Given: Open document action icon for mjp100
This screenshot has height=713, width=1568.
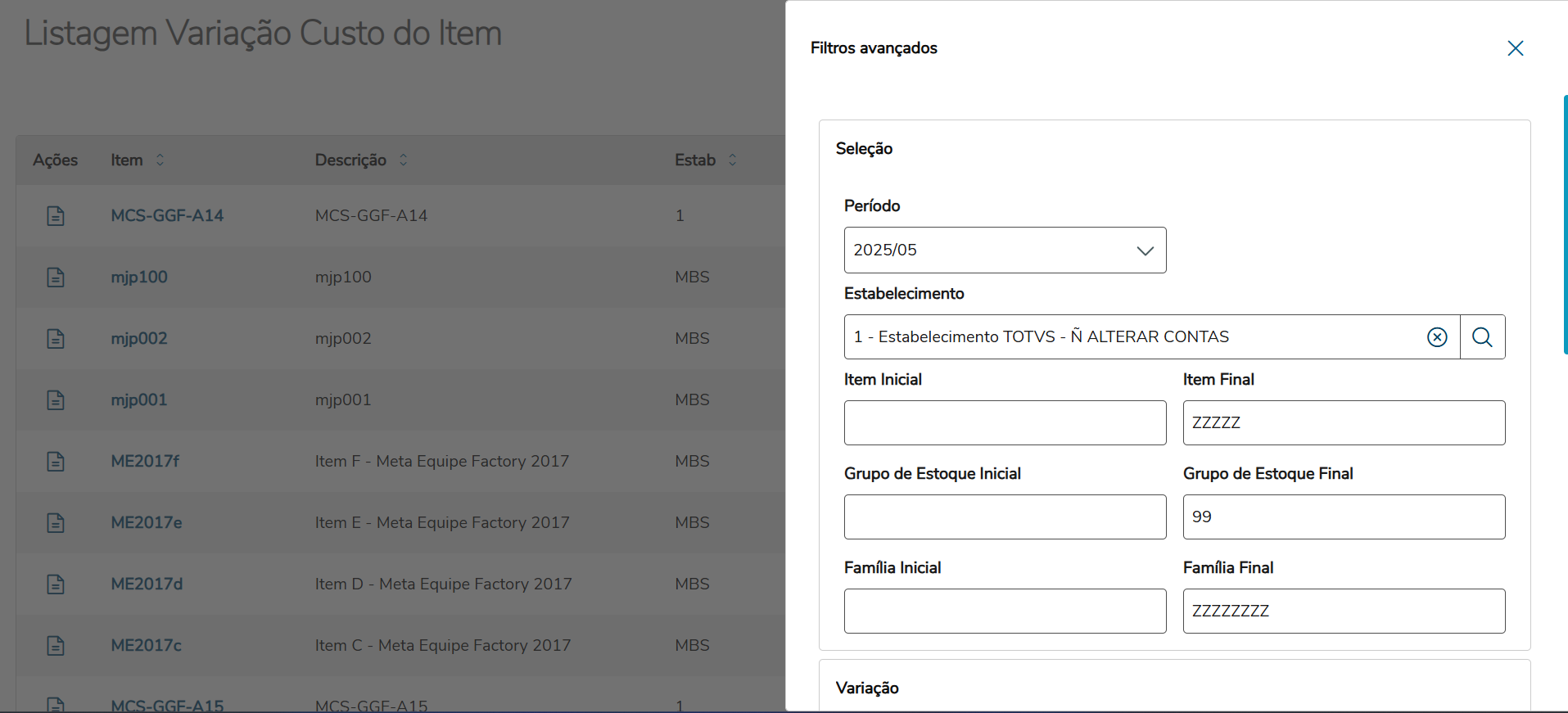Looking at the screenshot, I should pyautogui.click(x=56, y=278).
